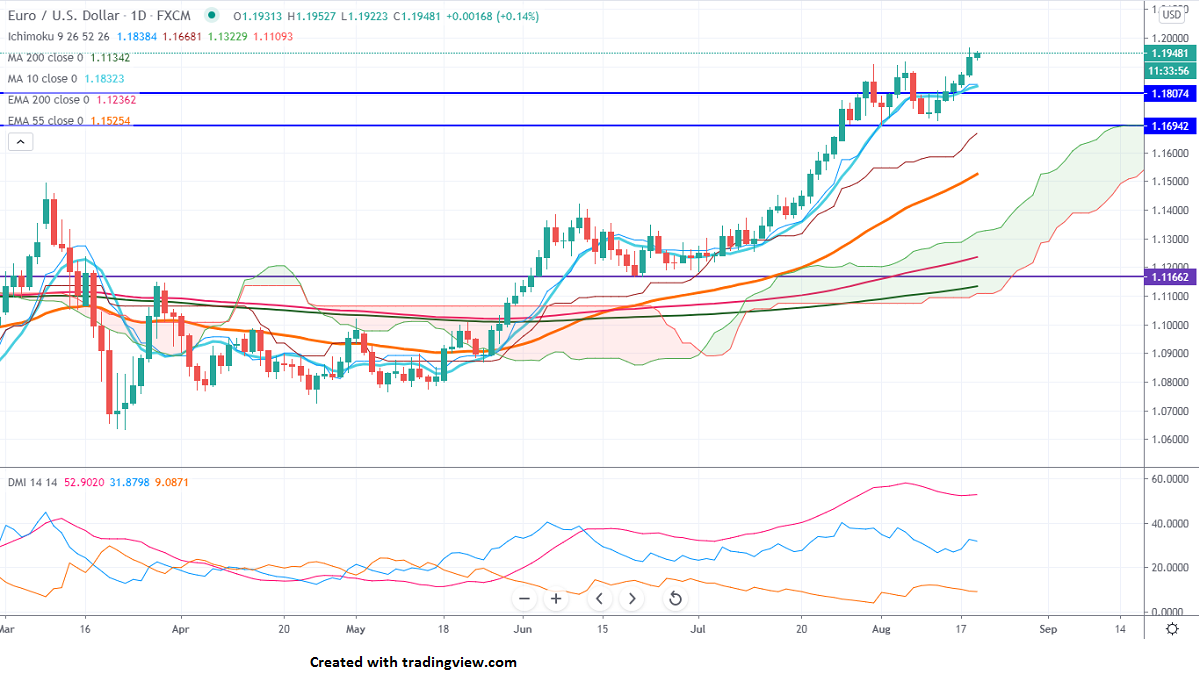This screenshot has height=684, width=1199.
Task: Select the EMA 55 close 0 indicator legend
Action: (x=46, y=121)
